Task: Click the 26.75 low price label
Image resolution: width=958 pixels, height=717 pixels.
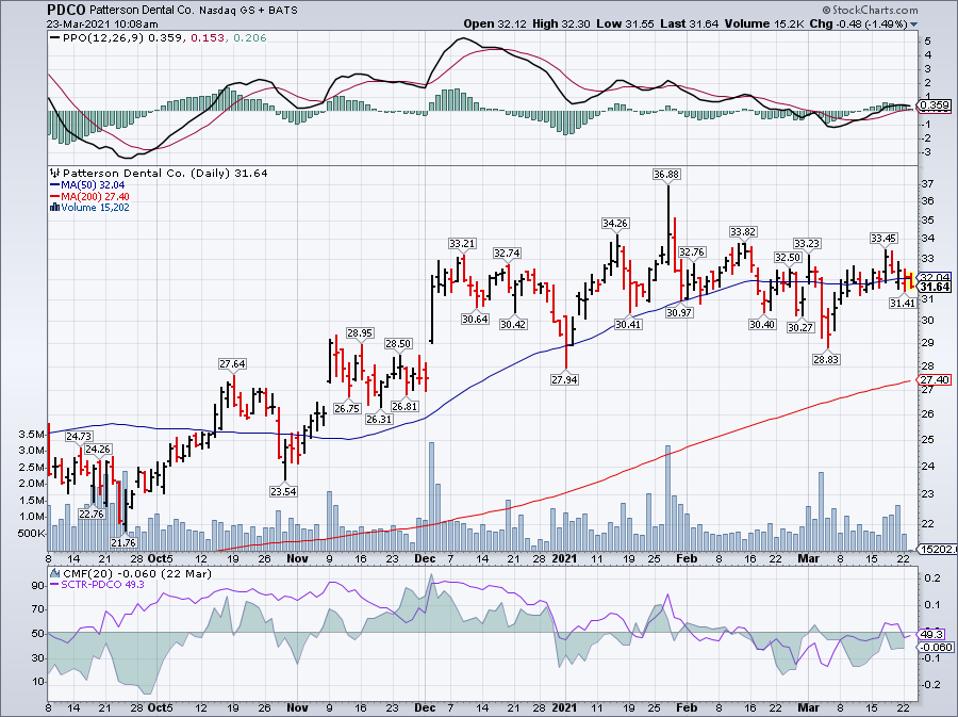Action: 347,409
